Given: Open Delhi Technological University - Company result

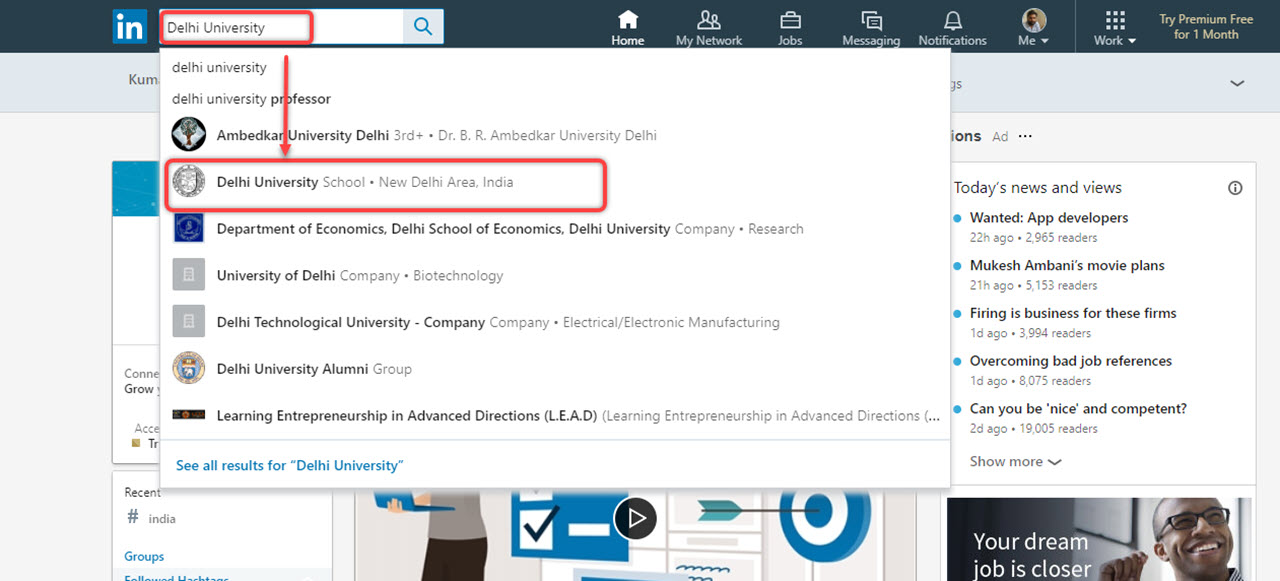Looking at the screenshot, I should tap(555, 322).
